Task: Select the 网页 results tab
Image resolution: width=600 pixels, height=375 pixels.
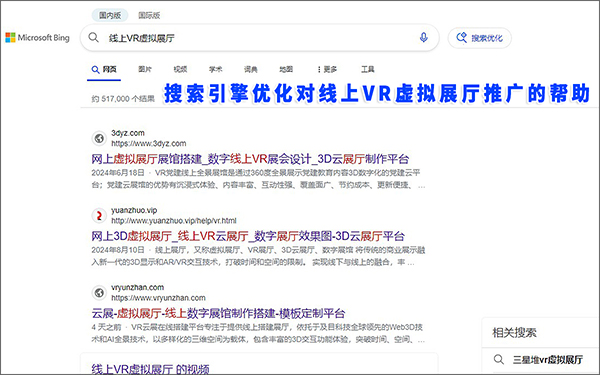Action: (104, 70)
